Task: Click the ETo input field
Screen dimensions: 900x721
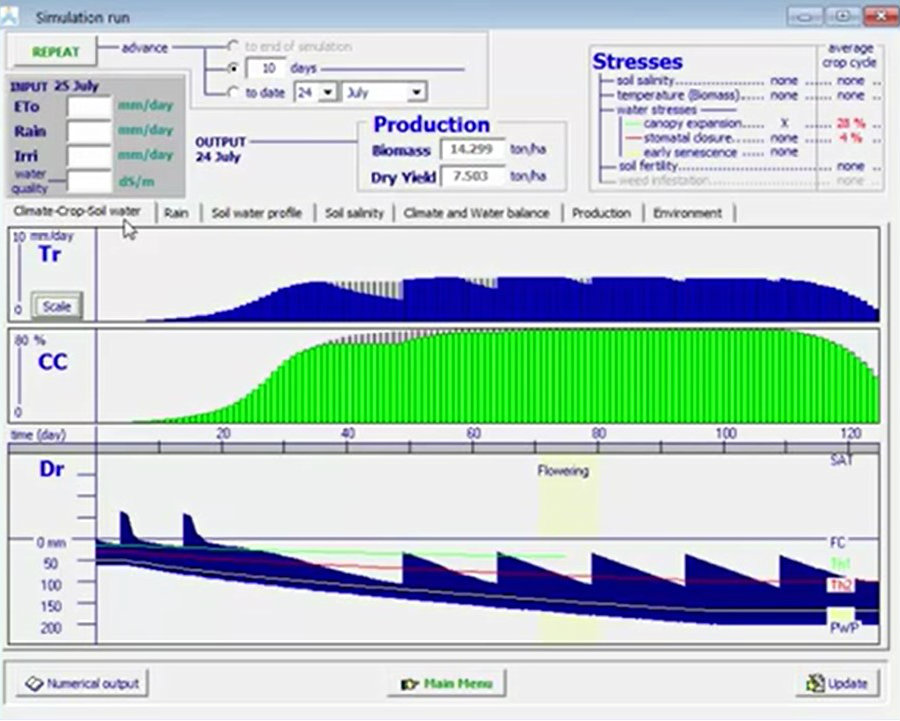Action: 89,107
